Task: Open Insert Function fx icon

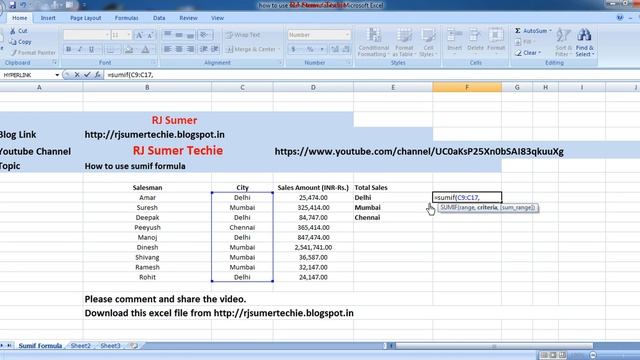Action: 98,75
